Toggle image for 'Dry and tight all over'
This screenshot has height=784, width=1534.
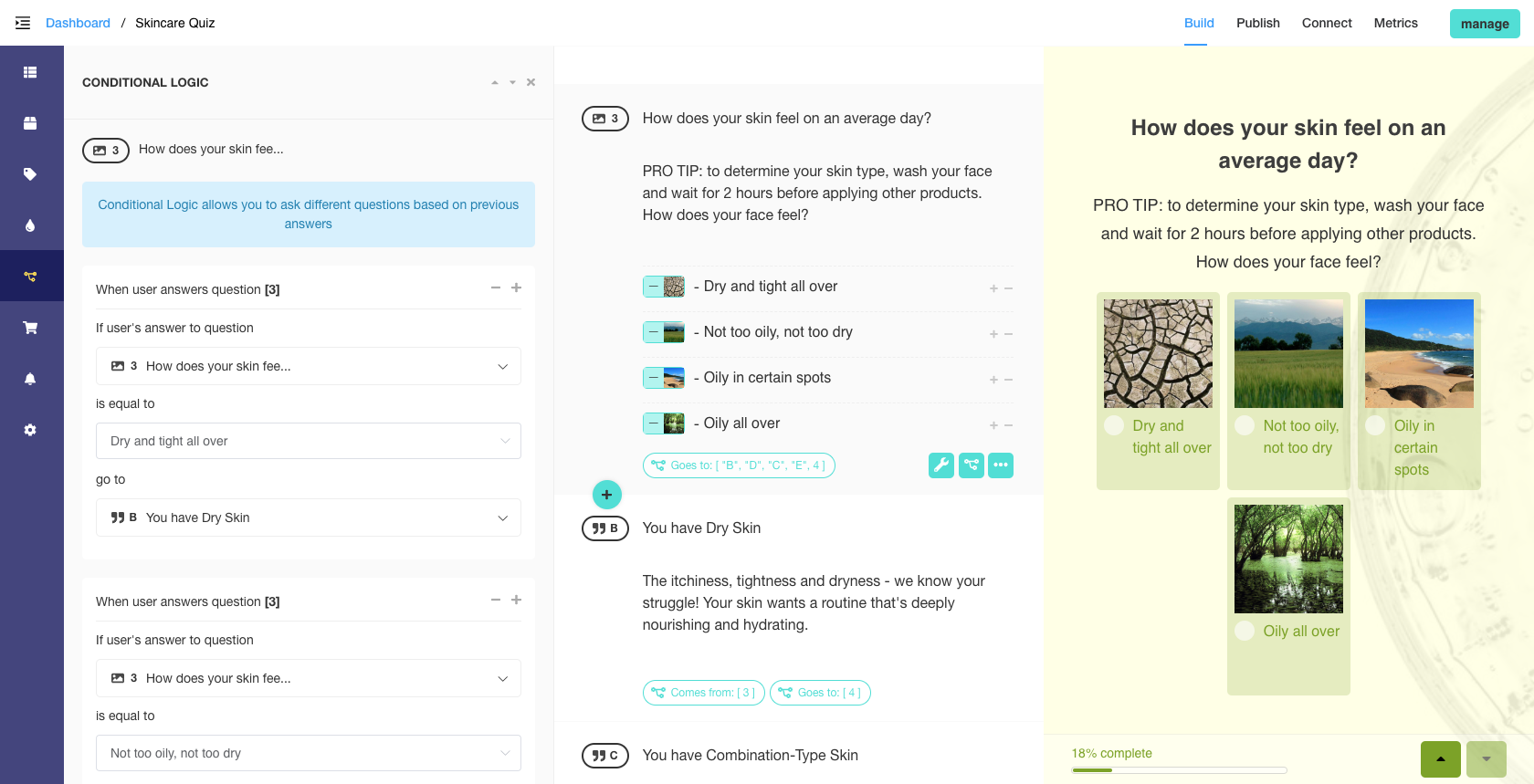664,287
